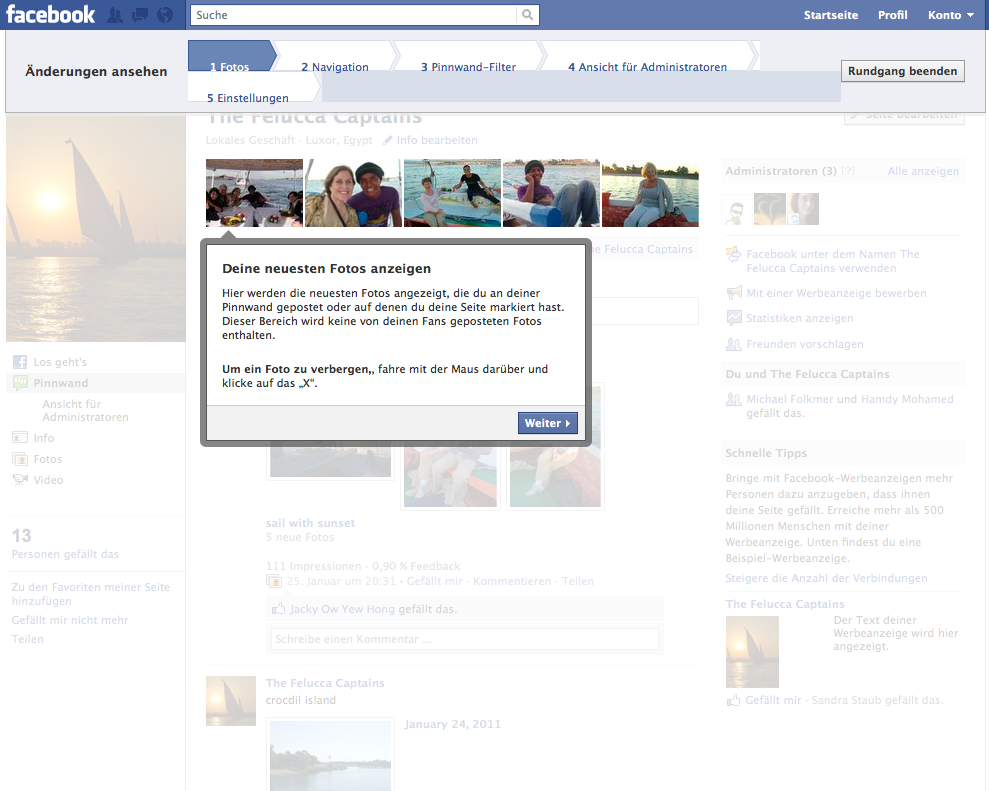
Task: Click Gefällt mir nicht mehr
Action: (x=70, y=620)
